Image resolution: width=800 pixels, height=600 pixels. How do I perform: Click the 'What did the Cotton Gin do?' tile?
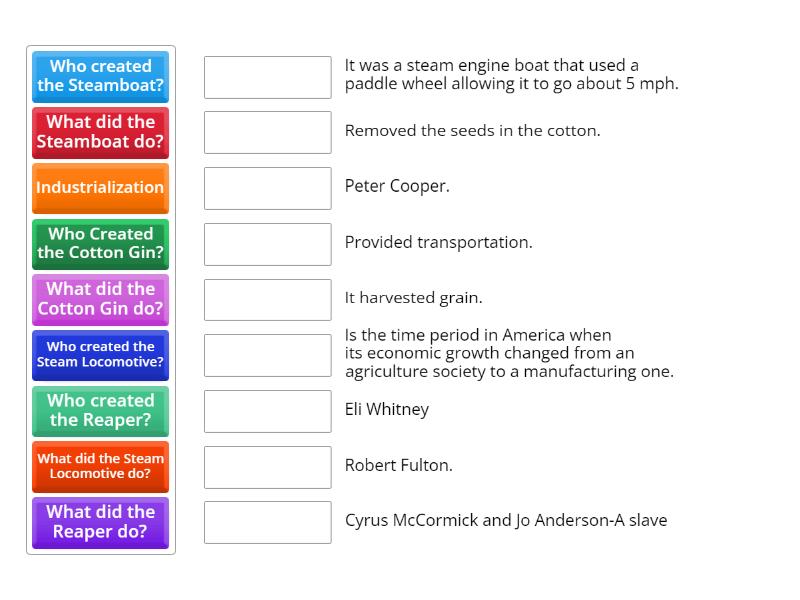[x=100, y=299]
